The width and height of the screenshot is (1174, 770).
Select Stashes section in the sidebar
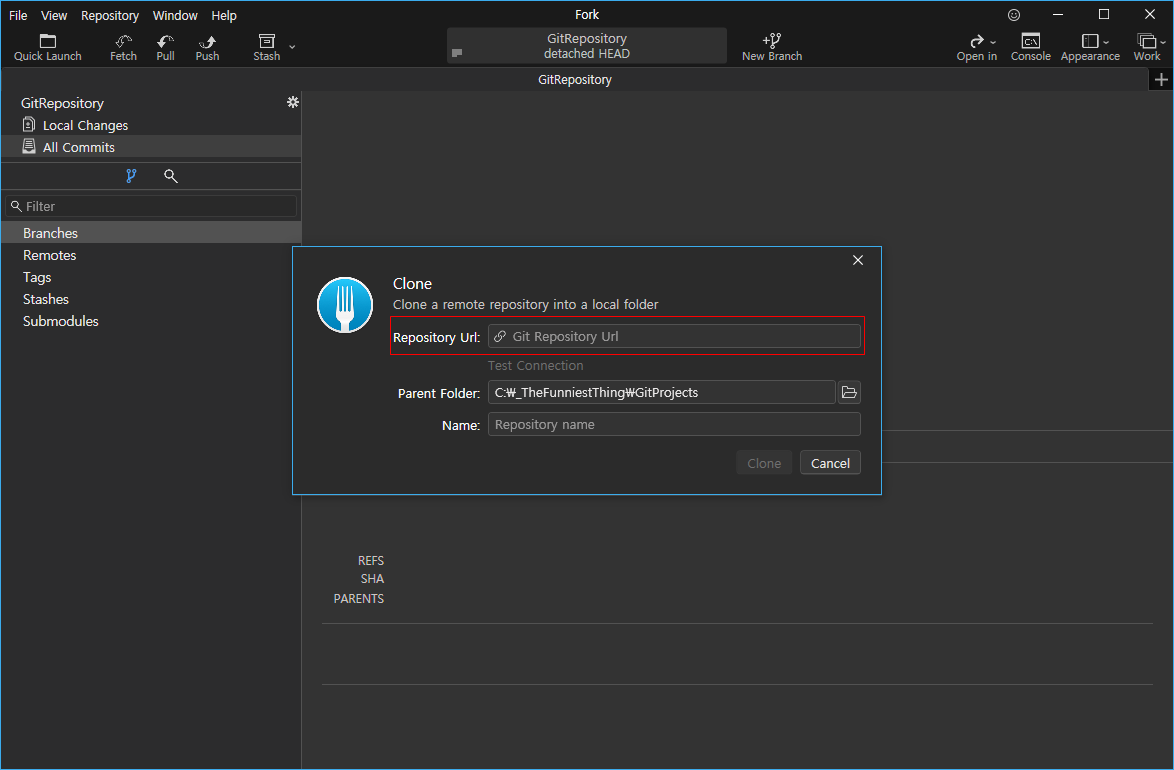(150, 299)
